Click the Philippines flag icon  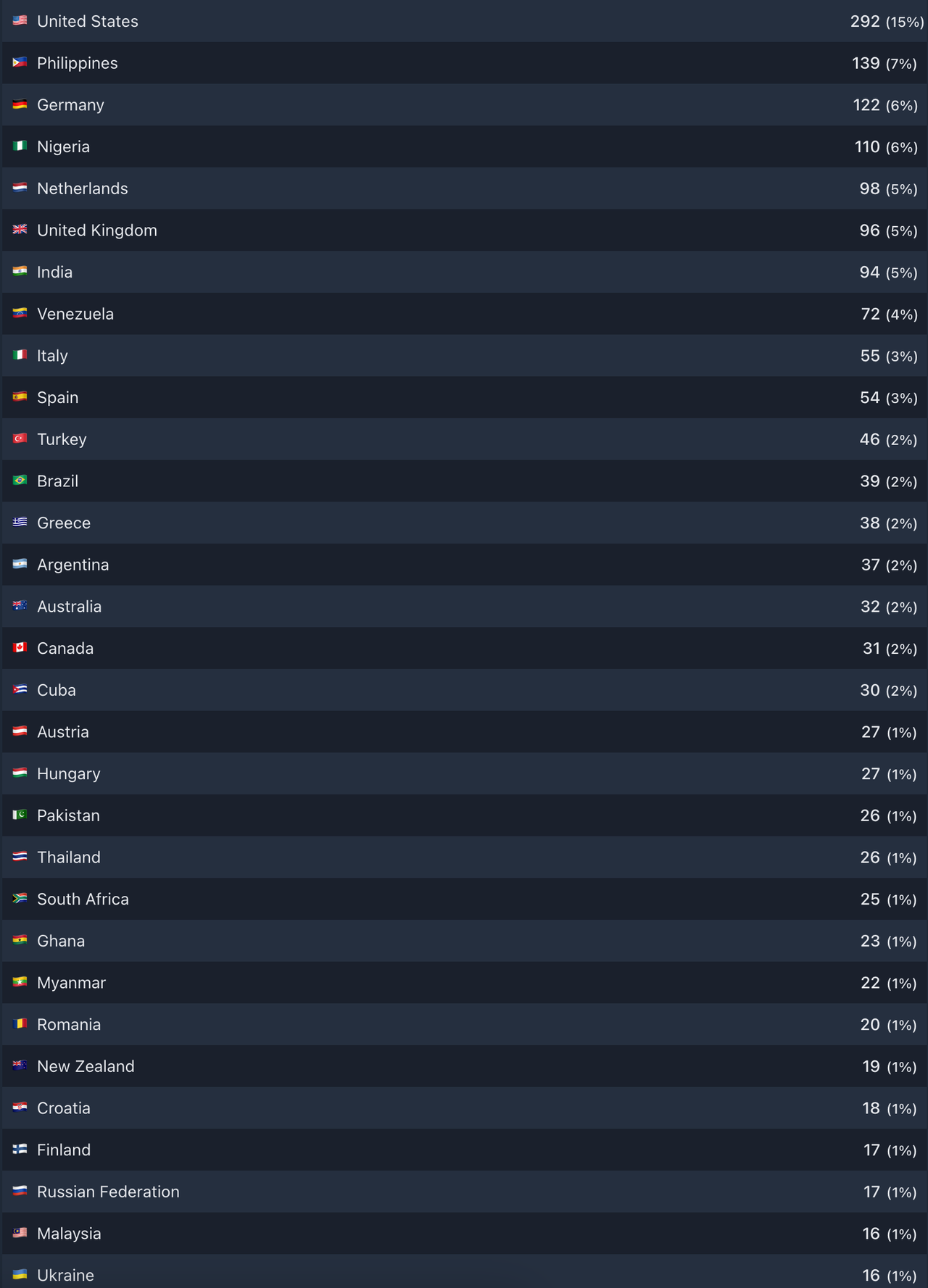[x=20, y=62]
